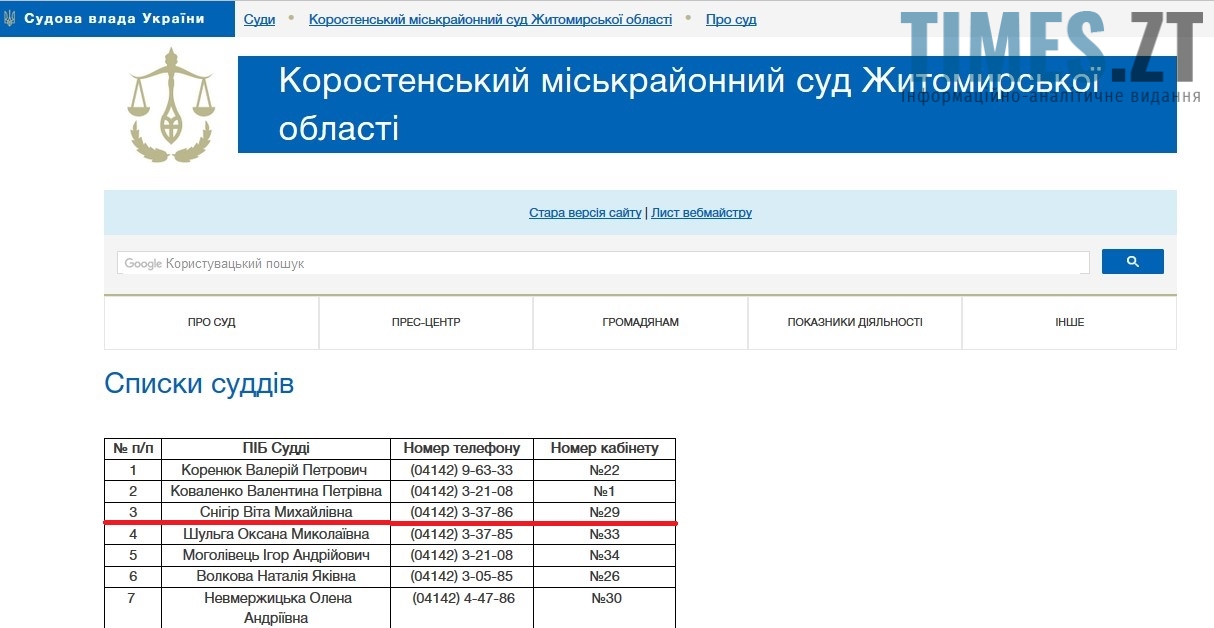Open the ПРЕС-ЦЕНТР menu
The width and height of the screenshot is (1214, 628).
[x=426, y=322]
